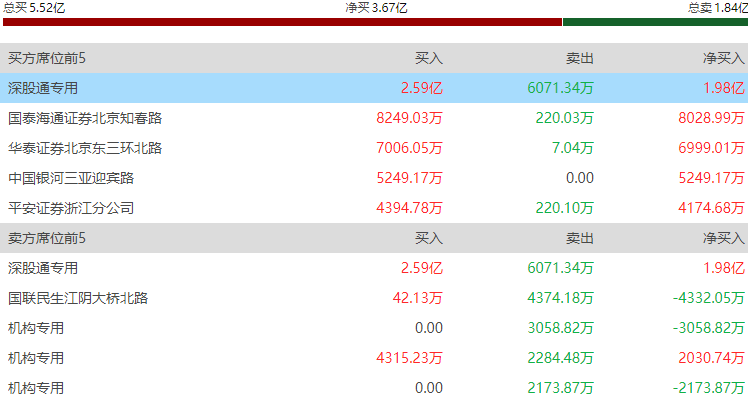Click the 2030.74万 net buy amount
Screen dimensions: 748x400
(711, 358)
